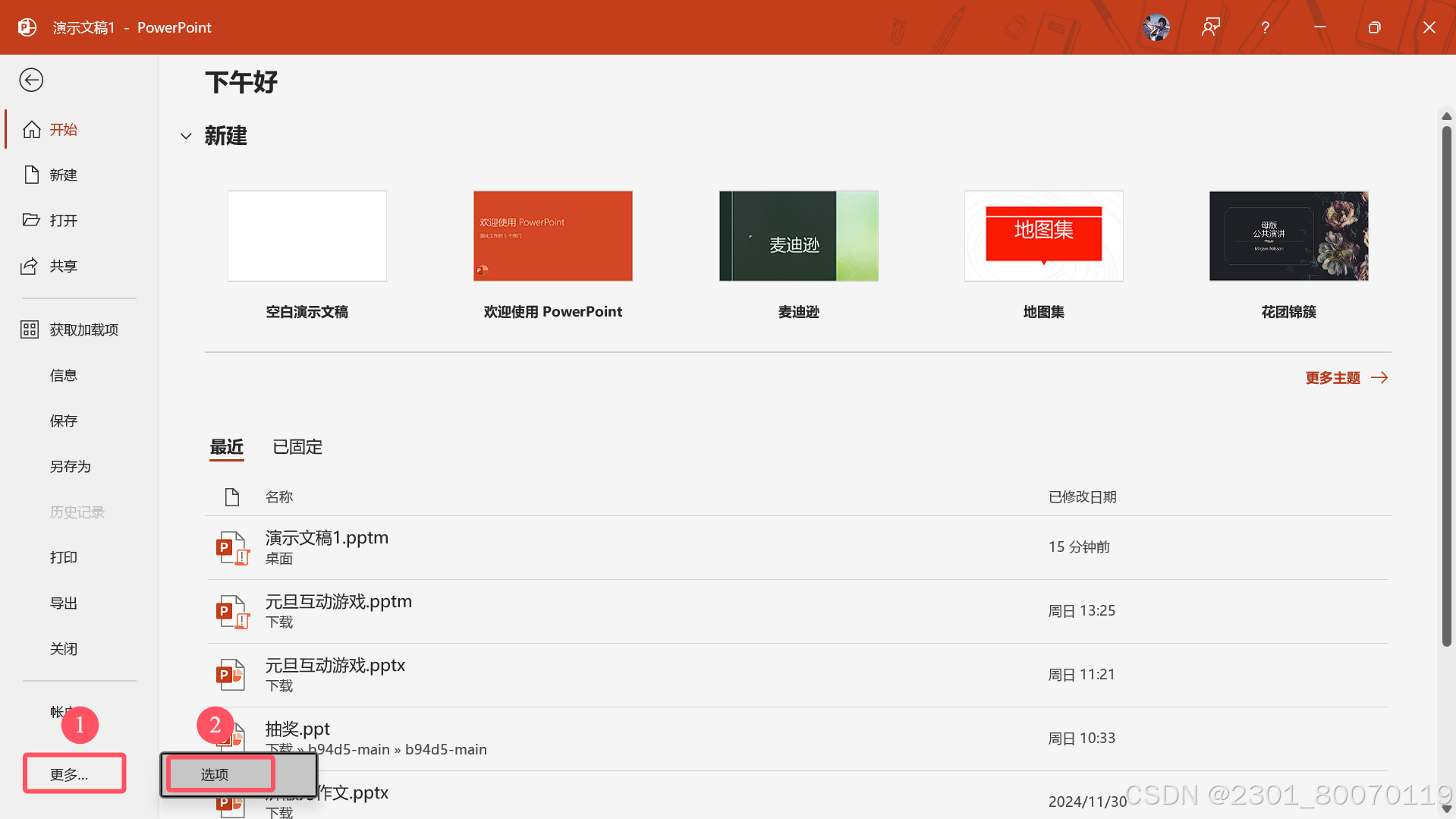Click the PowerPoint logo in title bar

point(27,27)
